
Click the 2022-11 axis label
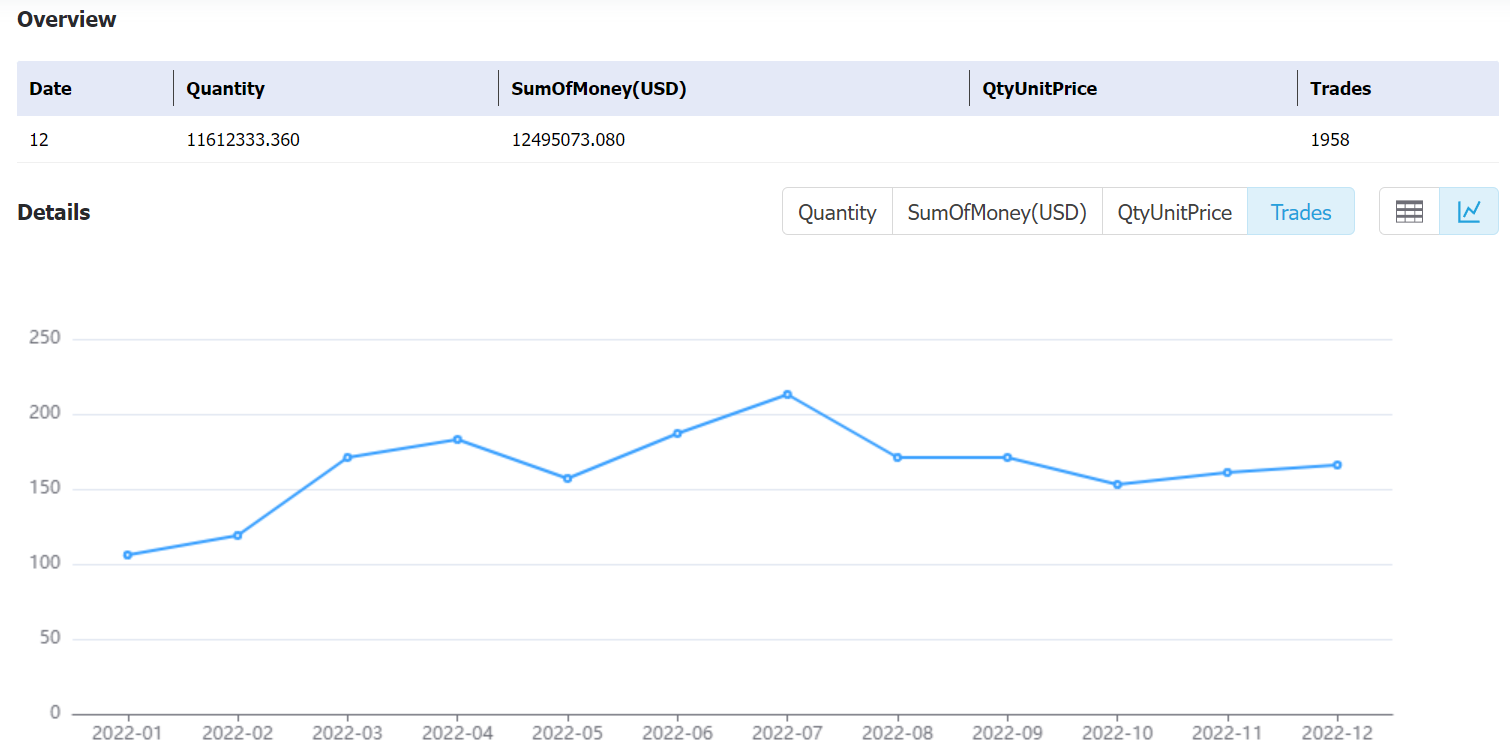(1227, 733)
